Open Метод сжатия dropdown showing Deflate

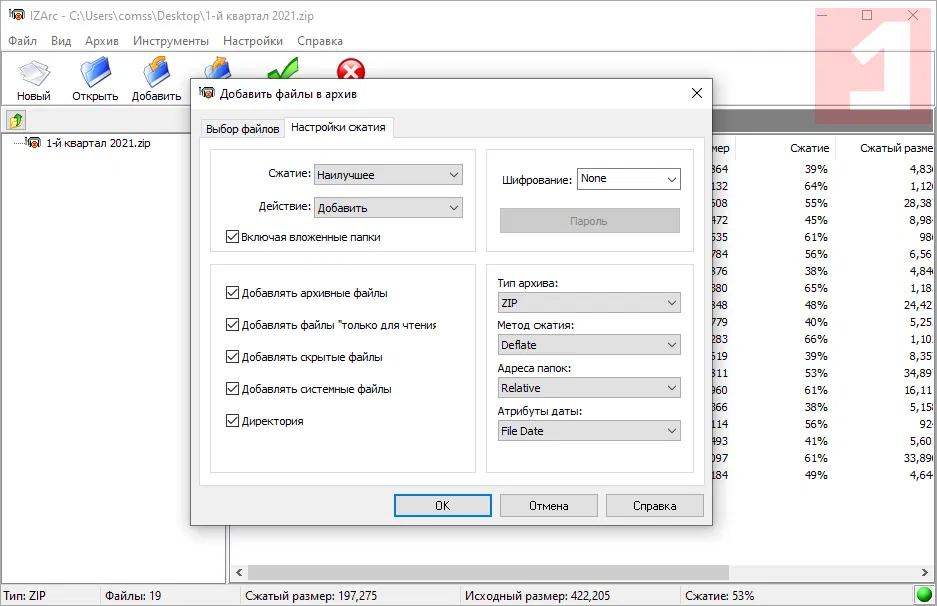(589, 345)
